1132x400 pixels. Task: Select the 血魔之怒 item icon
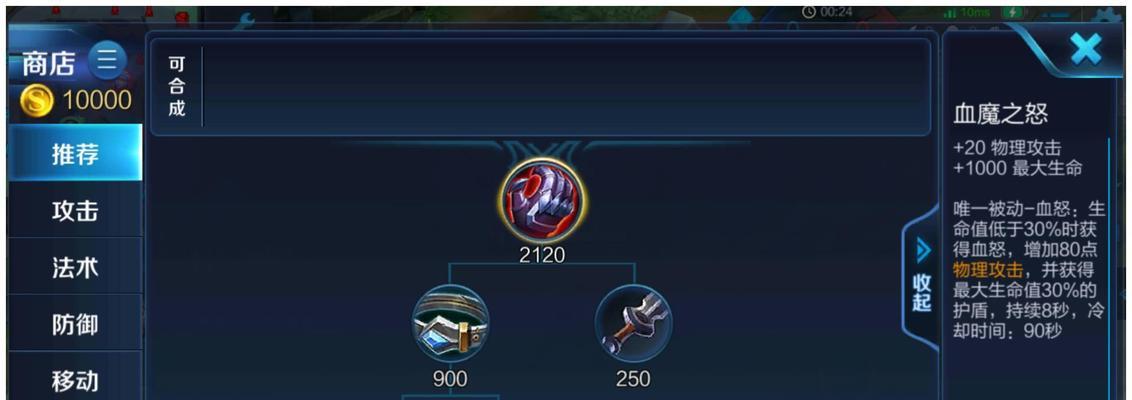tap(543, 201)
